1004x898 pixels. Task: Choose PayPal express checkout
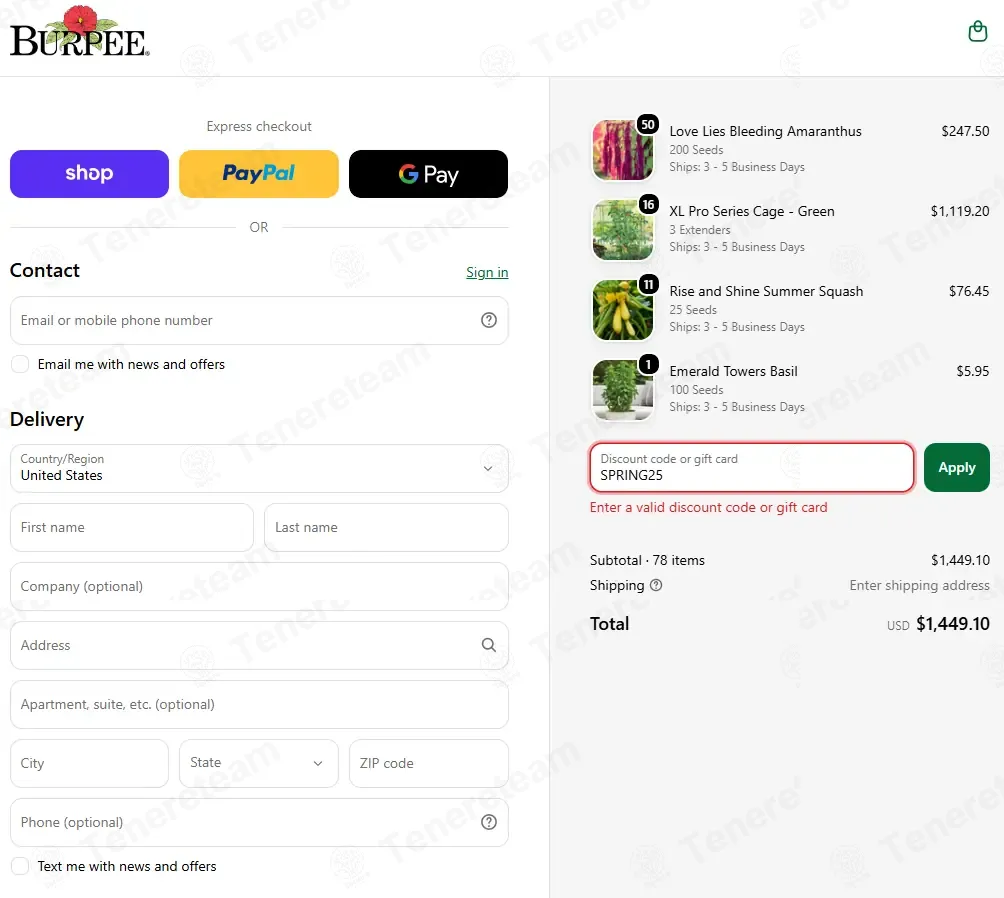click(259, 174)
